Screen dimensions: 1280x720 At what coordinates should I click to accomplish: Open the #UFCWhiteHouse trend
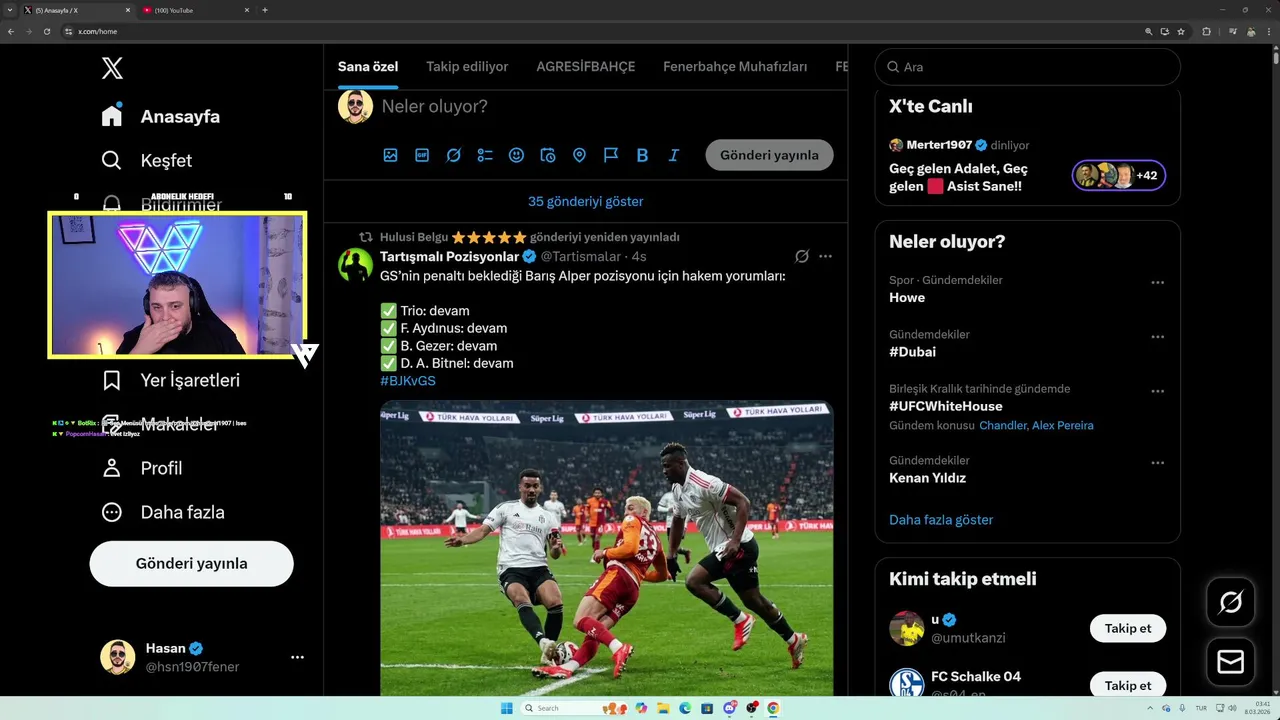[x=945, y=406]
